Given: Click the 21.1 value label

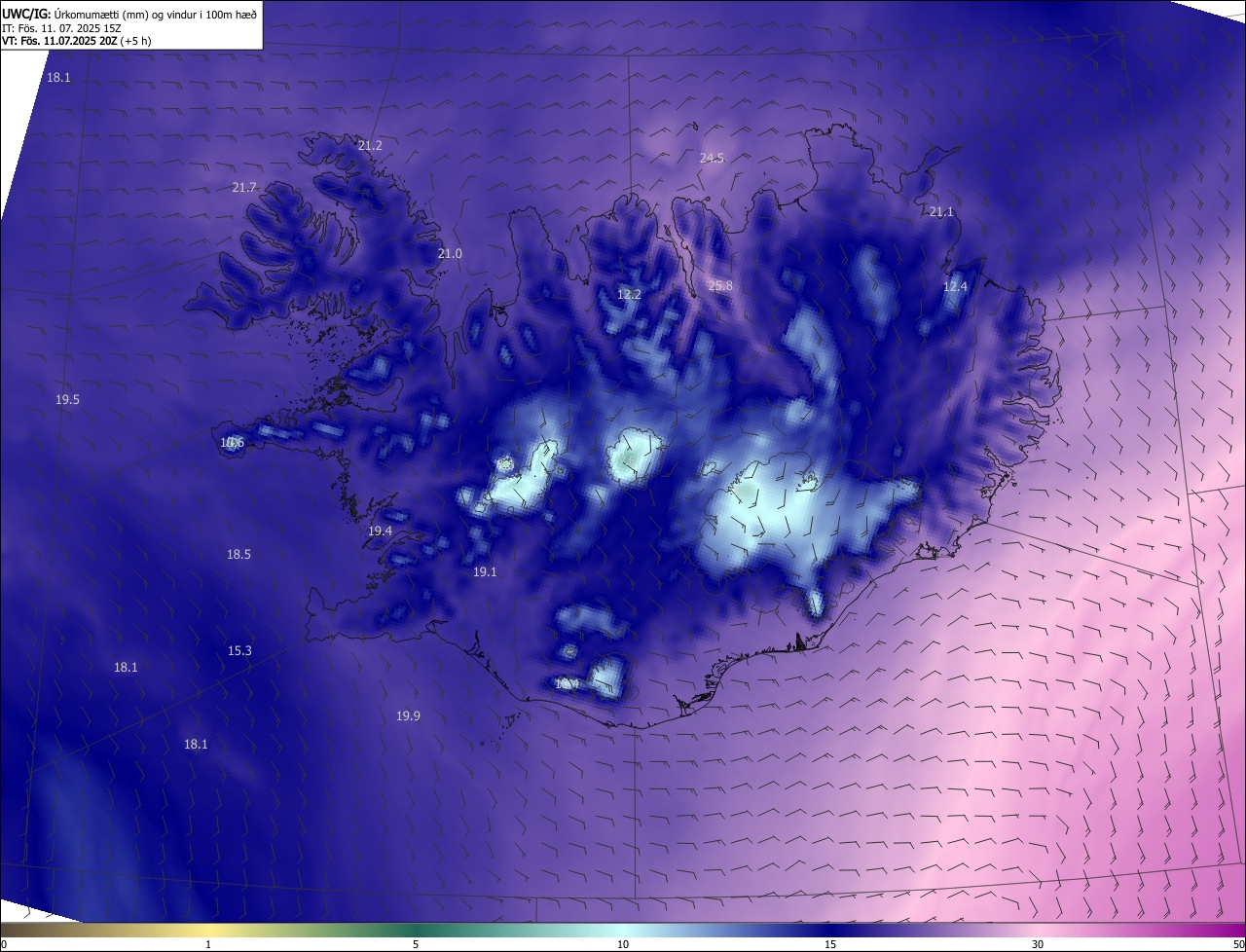Looking at the screenshot, I should [x=941, y=211].
